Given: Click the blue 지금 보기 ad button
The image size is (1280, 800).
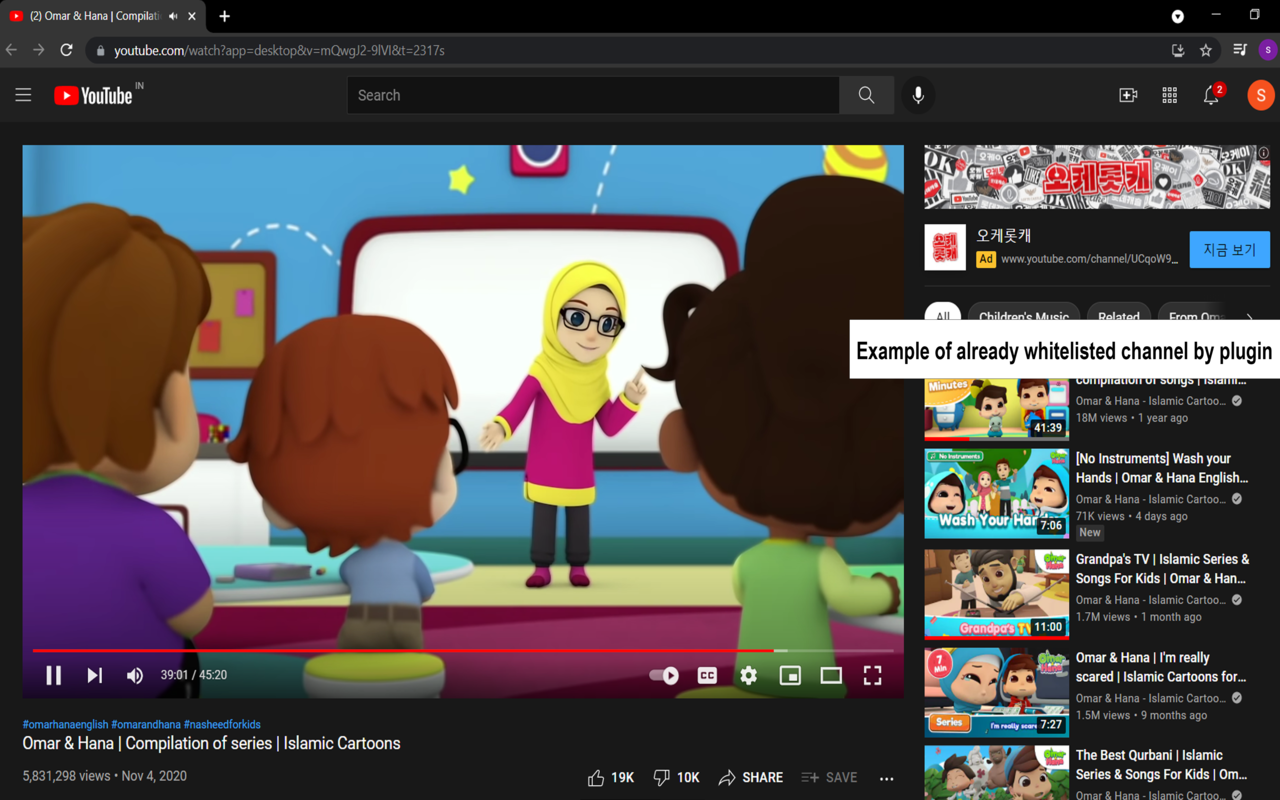Looking at the screenshot, I should [x=1229, y=249].
